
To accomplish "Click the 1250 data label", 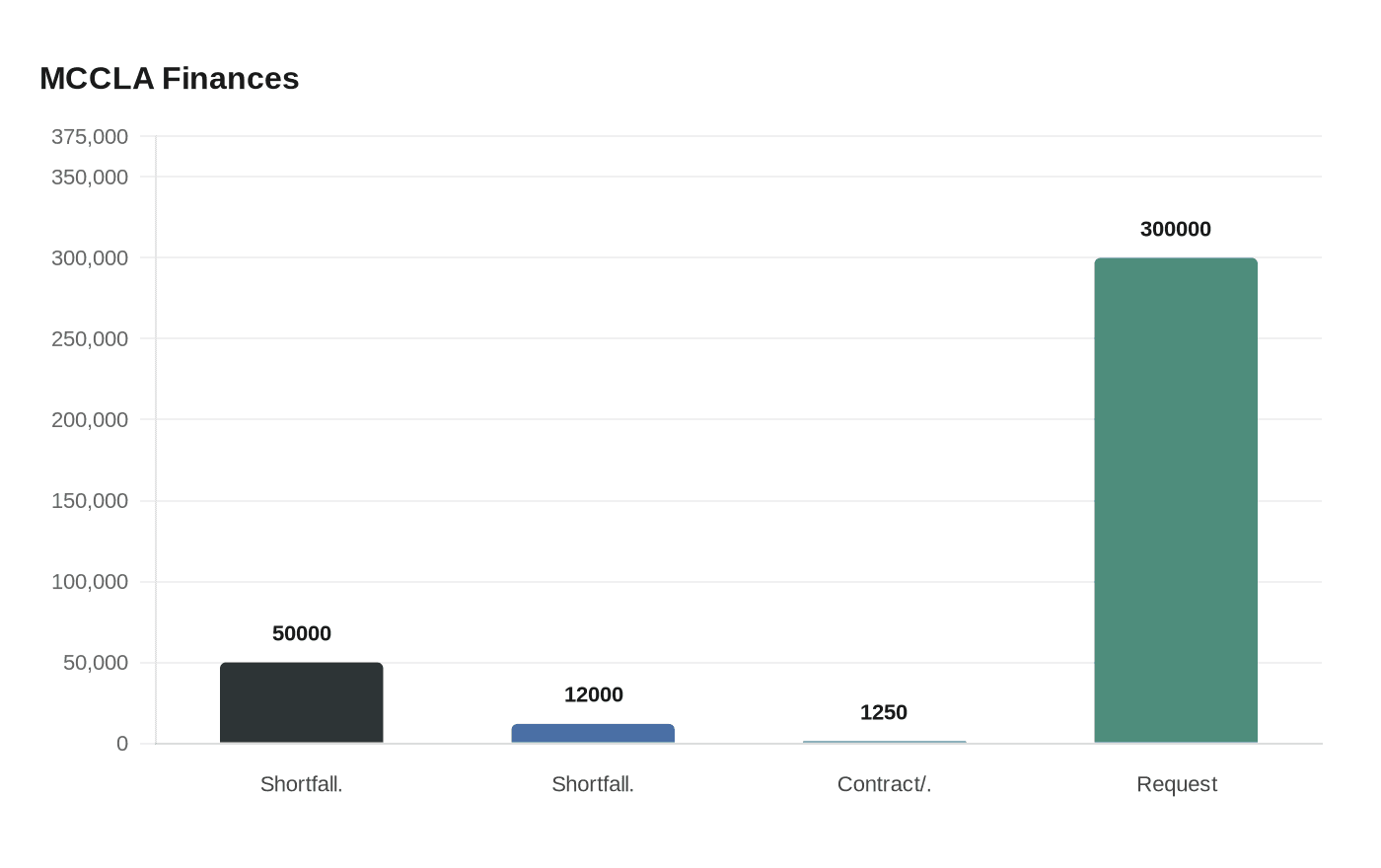I will click(884, 712).
